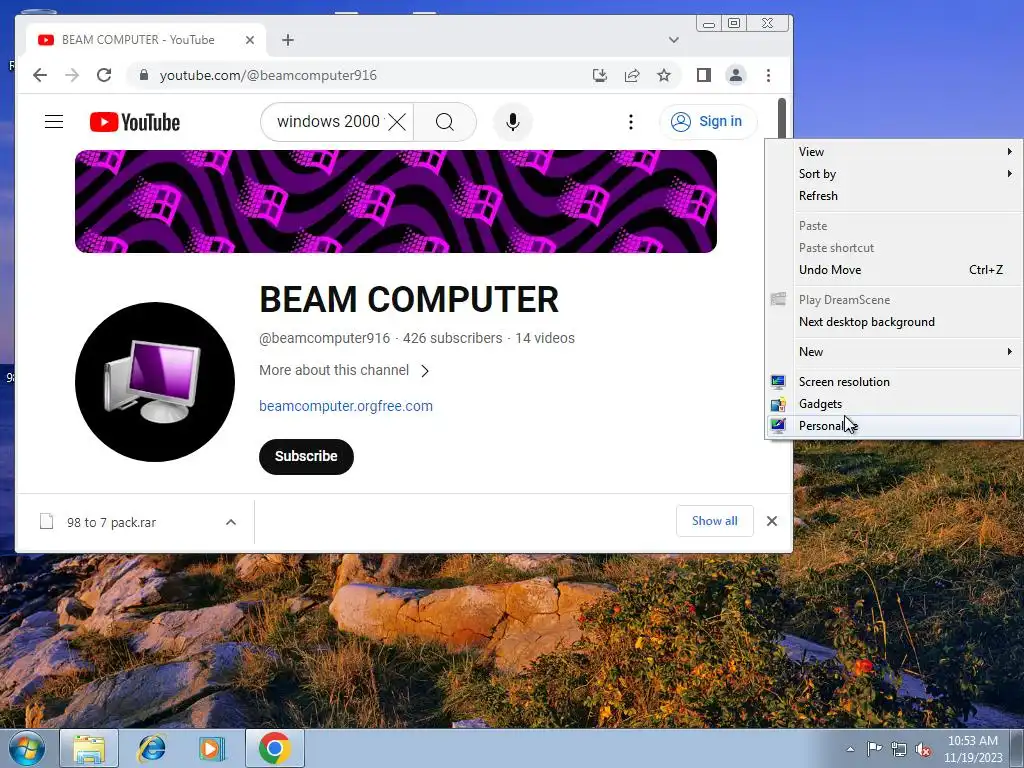Open the Chrome three-dot menu

(x=768, y=75)
